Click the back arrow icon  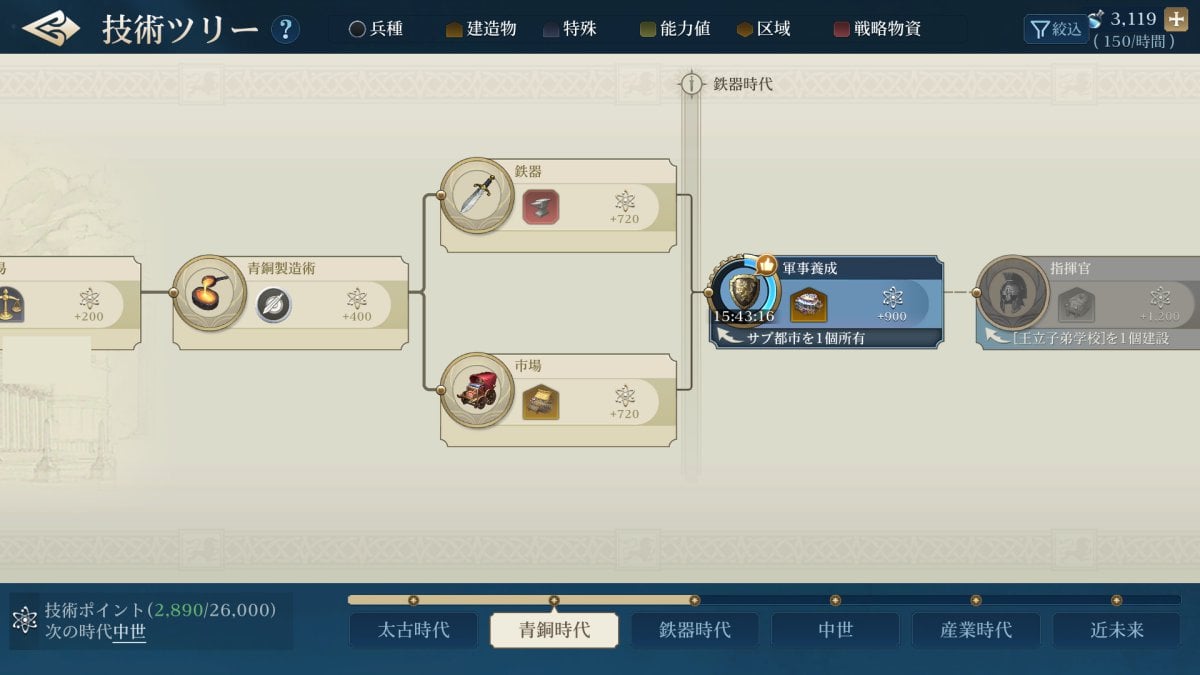pos(50,28)
